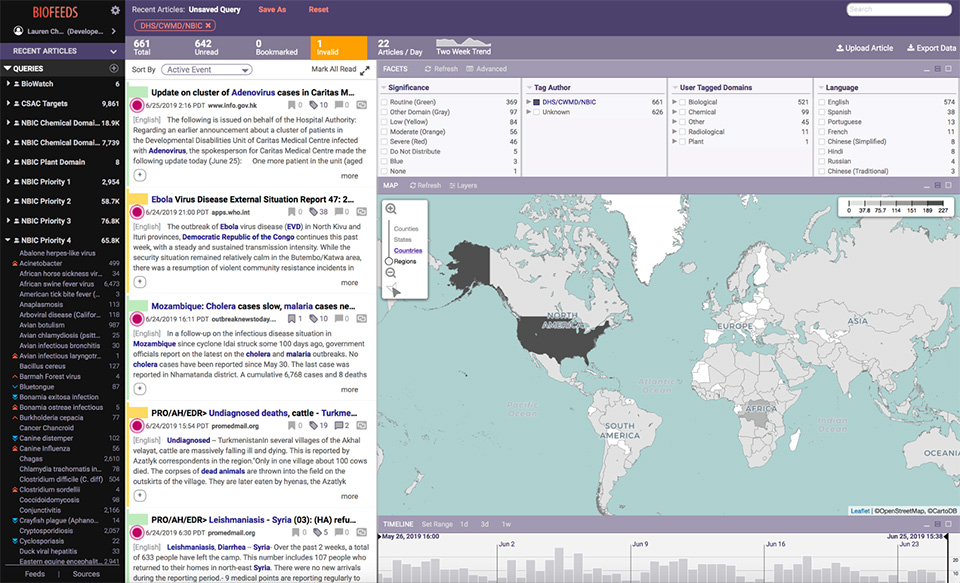The height and width of the screenshot is (583, 960).
Task: Click pink status circle on Ebola article
Action: [137, 212]
